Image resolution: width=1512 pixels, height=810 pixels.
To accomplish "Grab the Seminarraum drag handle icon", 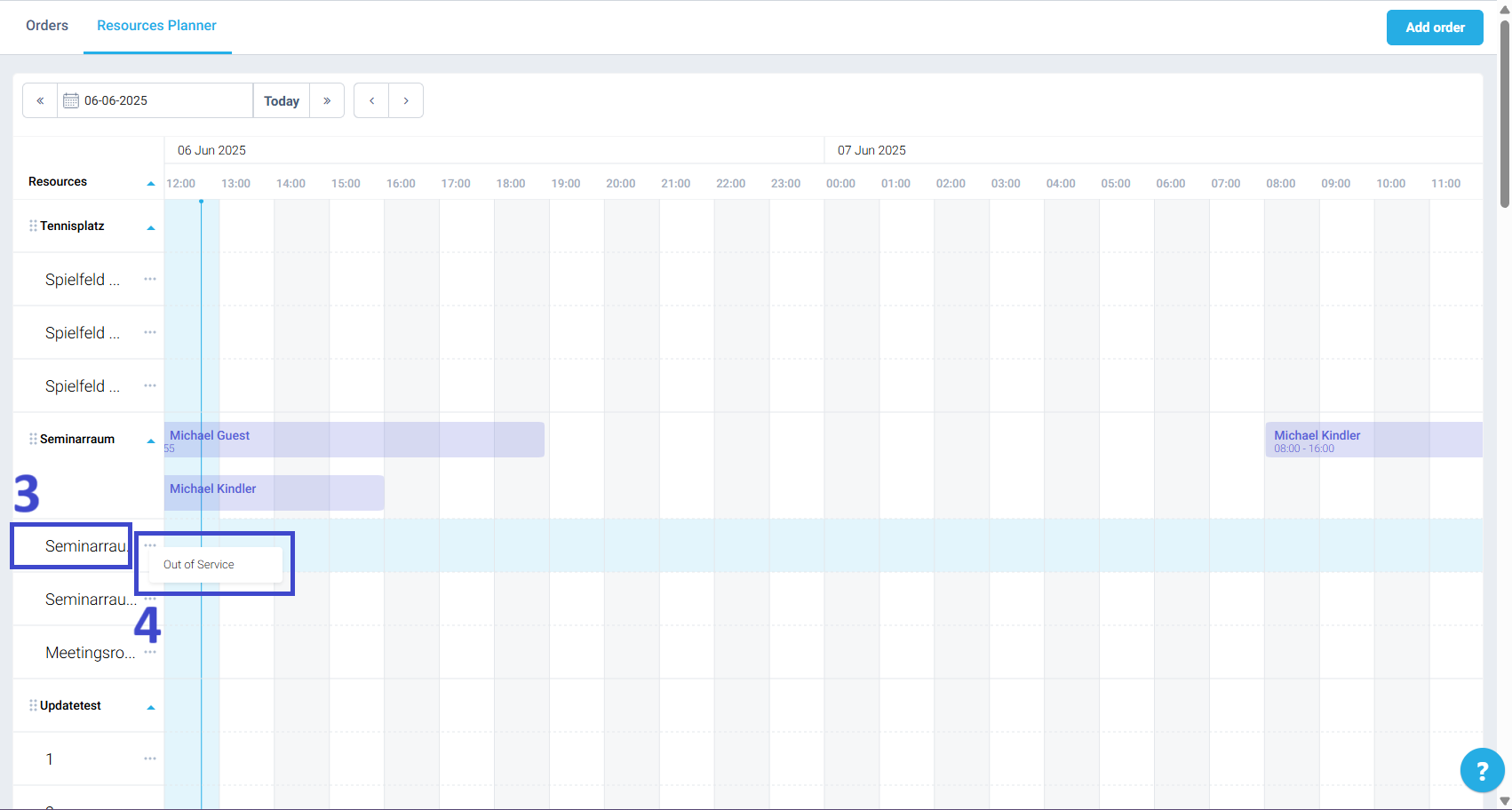I will (33, 439).
